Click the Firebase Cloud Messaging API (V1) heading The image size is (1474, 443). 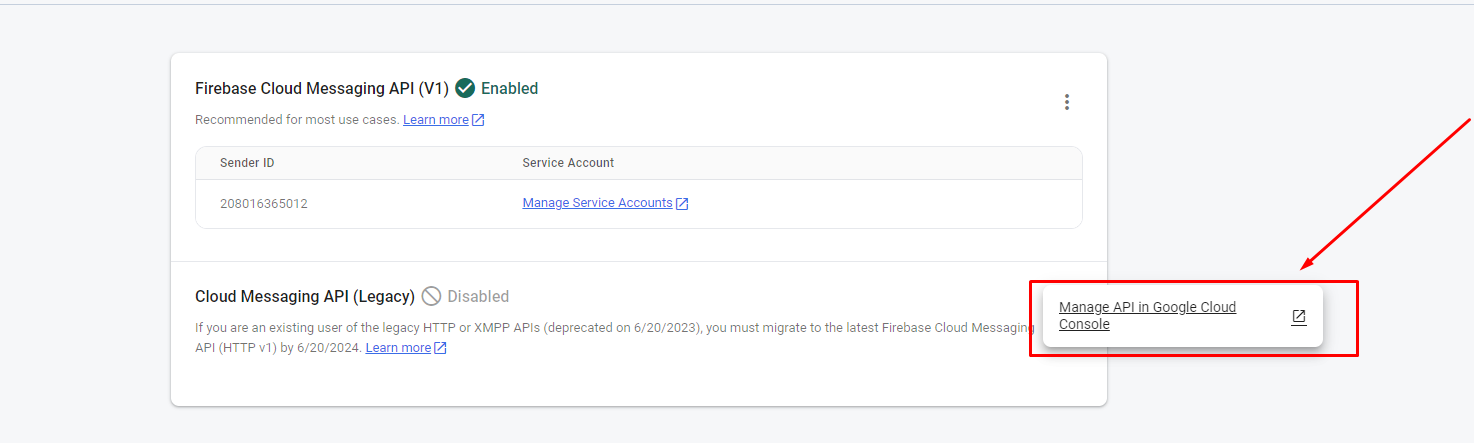tap(321, 88)
